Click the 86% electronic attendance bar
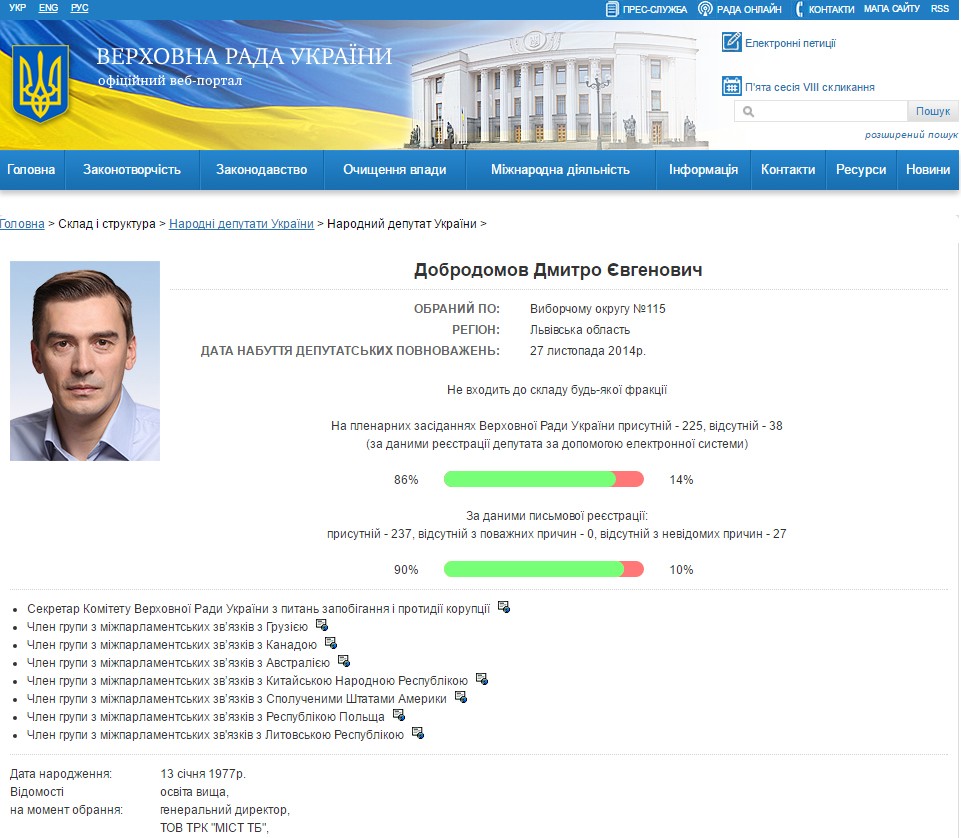Image resolution: width=961 pixels, height=838 pixels. point(543,480)
